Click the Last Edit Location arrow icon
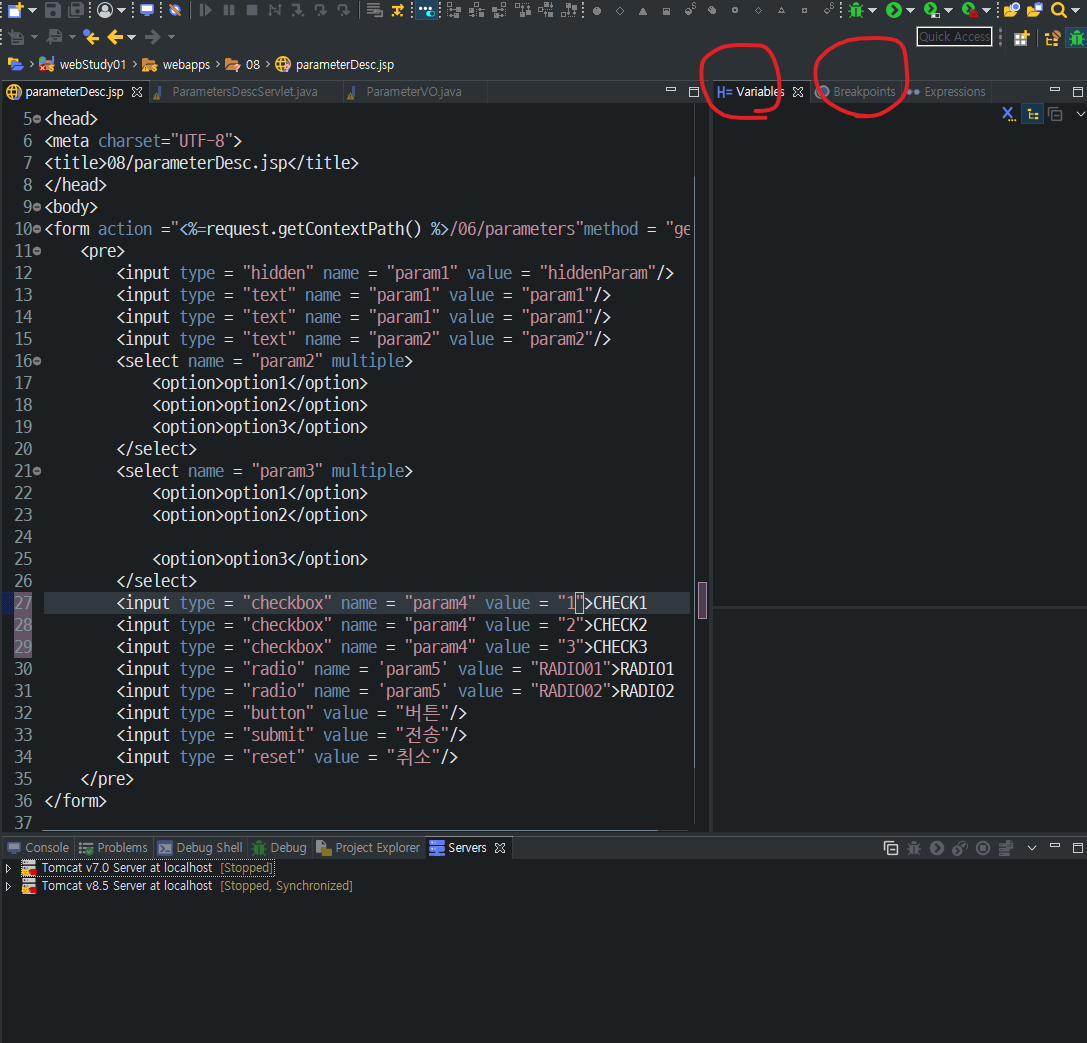 point(91,37)
